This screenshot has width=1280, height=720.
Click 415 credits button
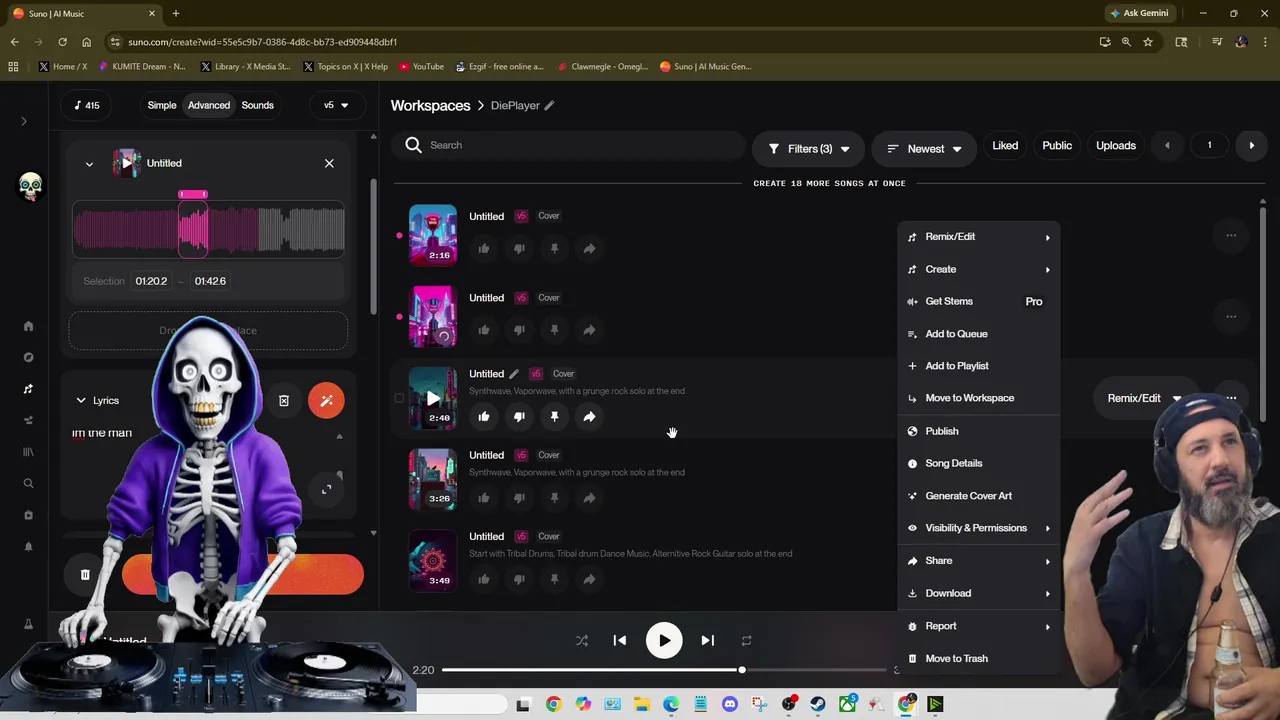[87, 105]
